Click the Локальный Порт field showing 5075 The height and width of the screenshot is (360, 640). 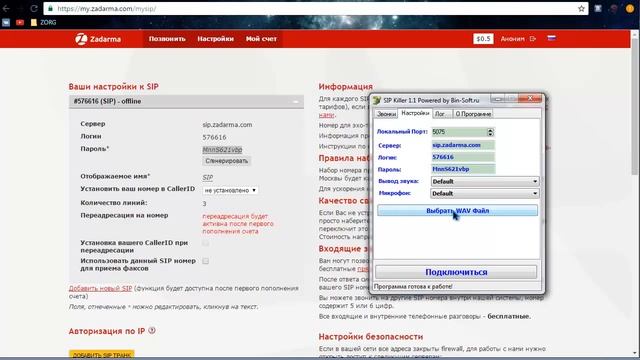coord(459,132)
